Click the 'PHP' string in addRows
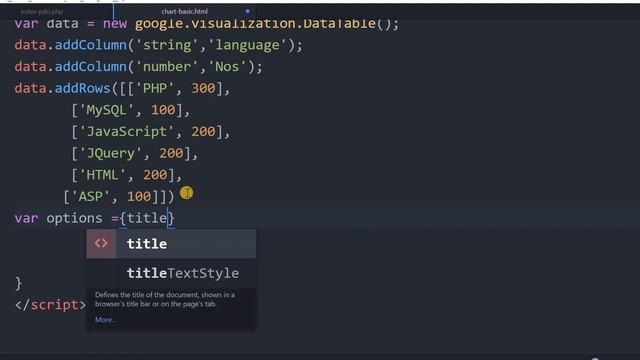 point(155,88)
